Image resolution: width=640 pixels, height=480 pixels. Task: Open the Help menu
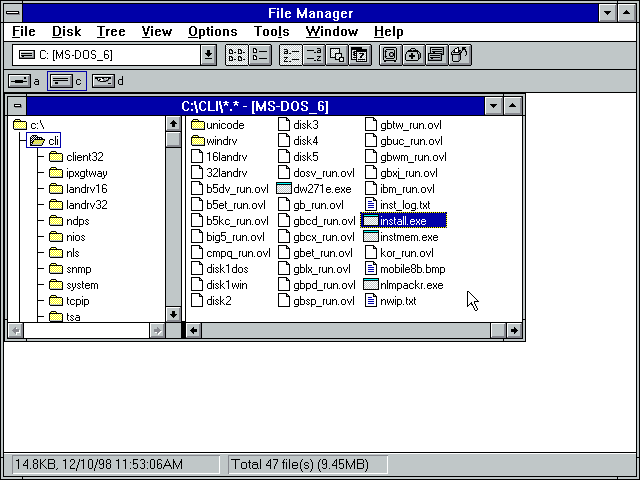pyautogui.click(x=389, y=31)
